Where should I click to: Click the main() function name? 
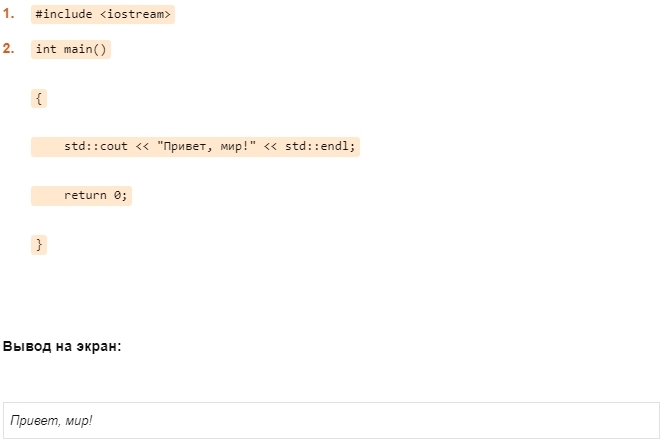tap(85, 49)
